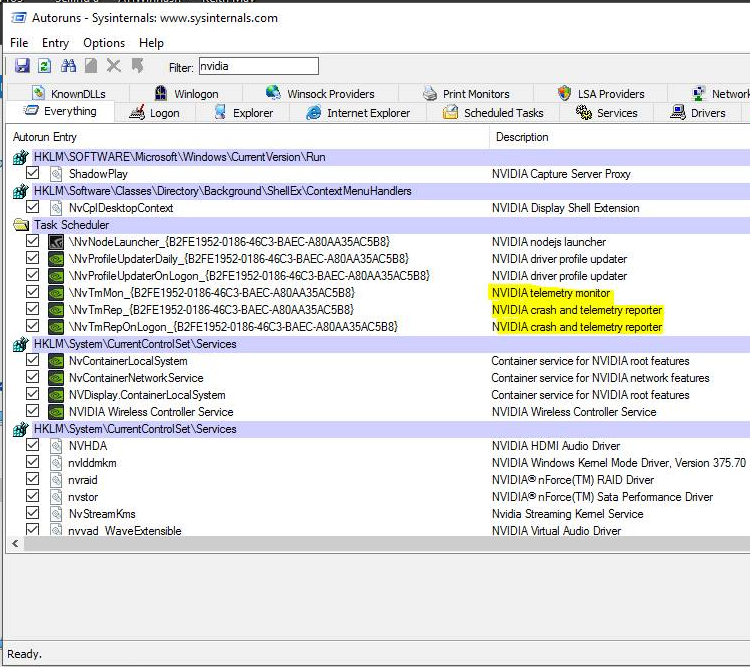Click the Task Scheduler folder icon

coord(21,225)
